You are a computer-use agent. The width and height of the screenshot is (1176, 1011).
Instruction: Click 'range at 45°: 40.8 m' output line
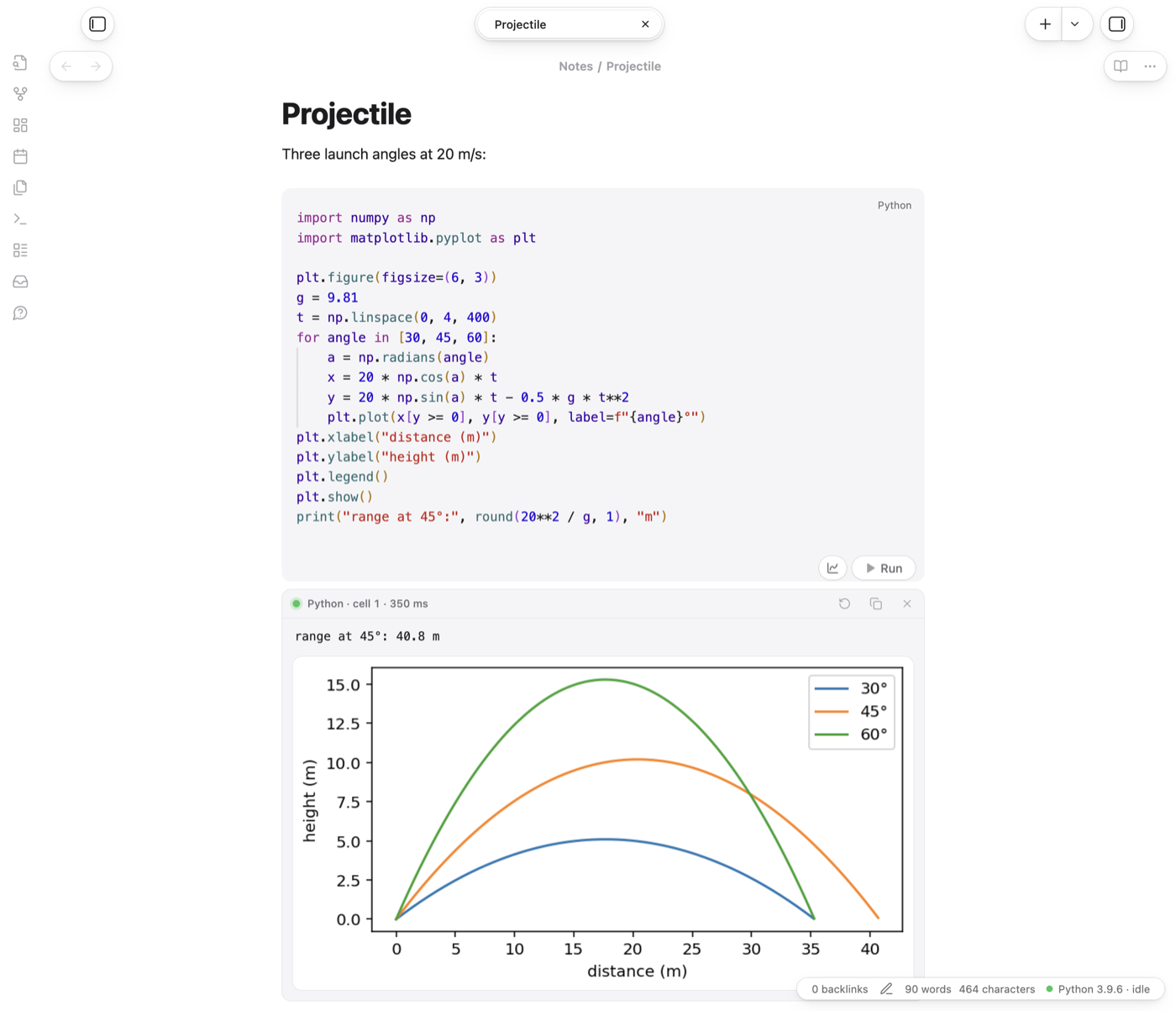[x=367, y=636]
